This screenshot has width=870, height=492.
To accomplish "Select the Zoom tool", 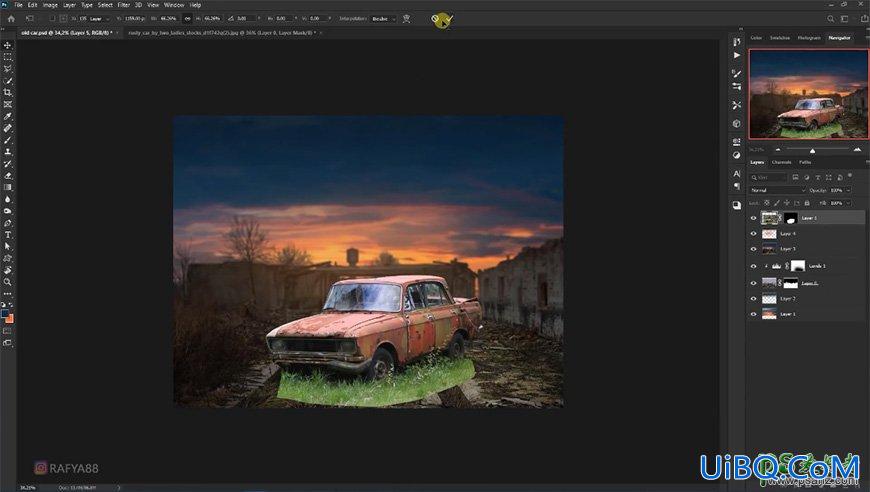I will tap(8, 282).
